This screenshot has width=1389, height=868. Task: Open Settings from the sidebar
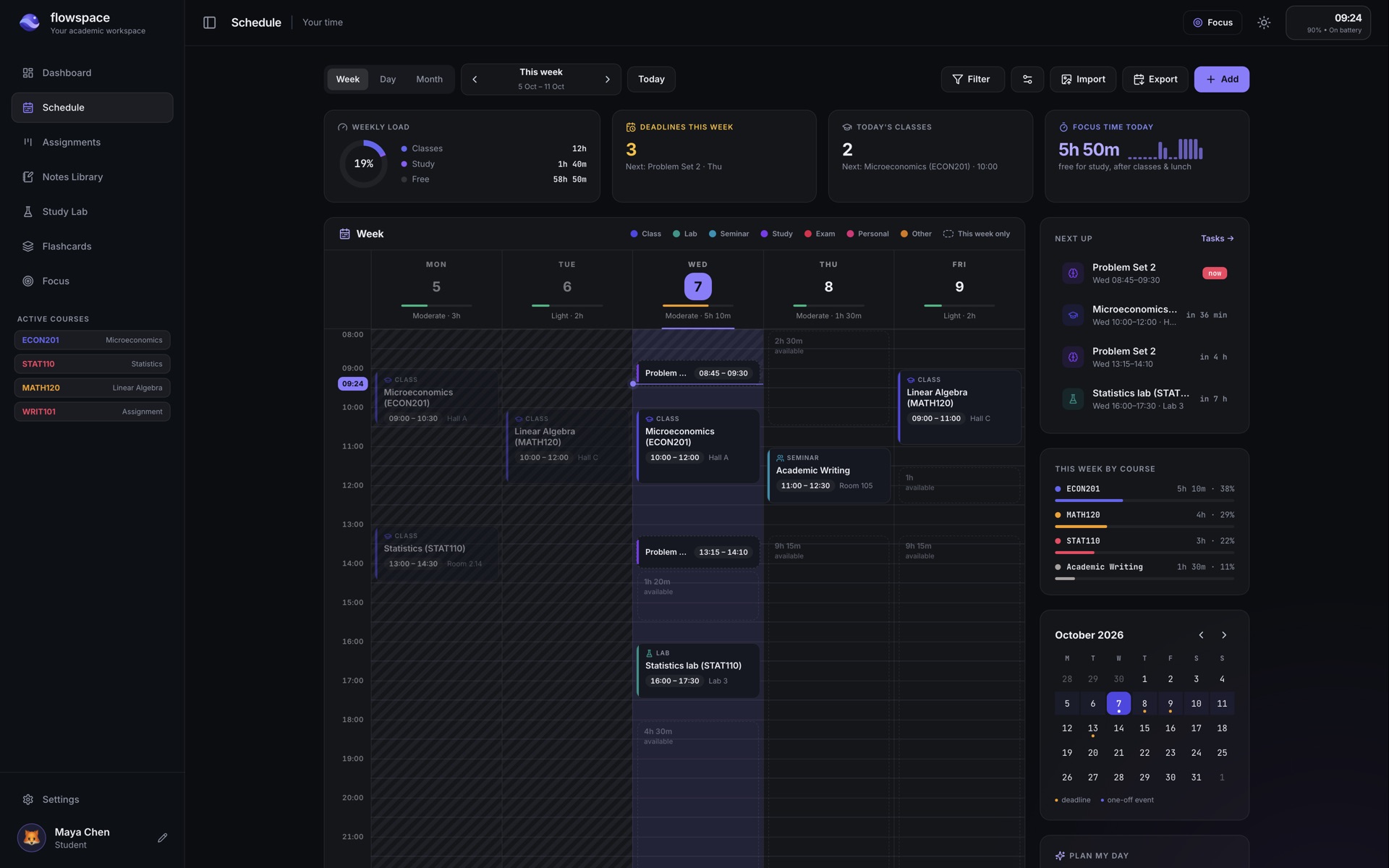click(x=92, y=799)
